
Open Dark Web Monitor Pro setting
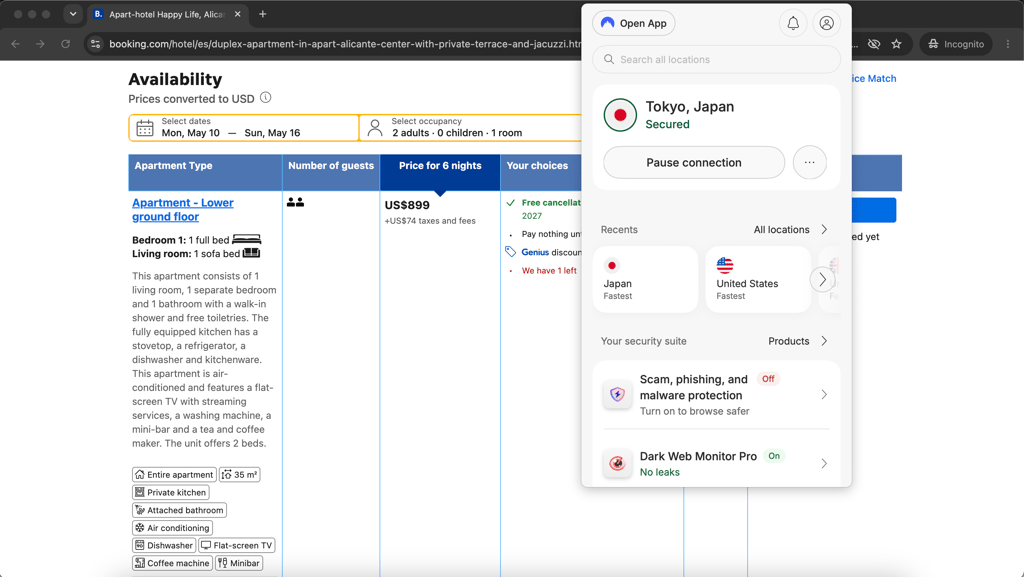pyautogui.click(x=716, y=463)
